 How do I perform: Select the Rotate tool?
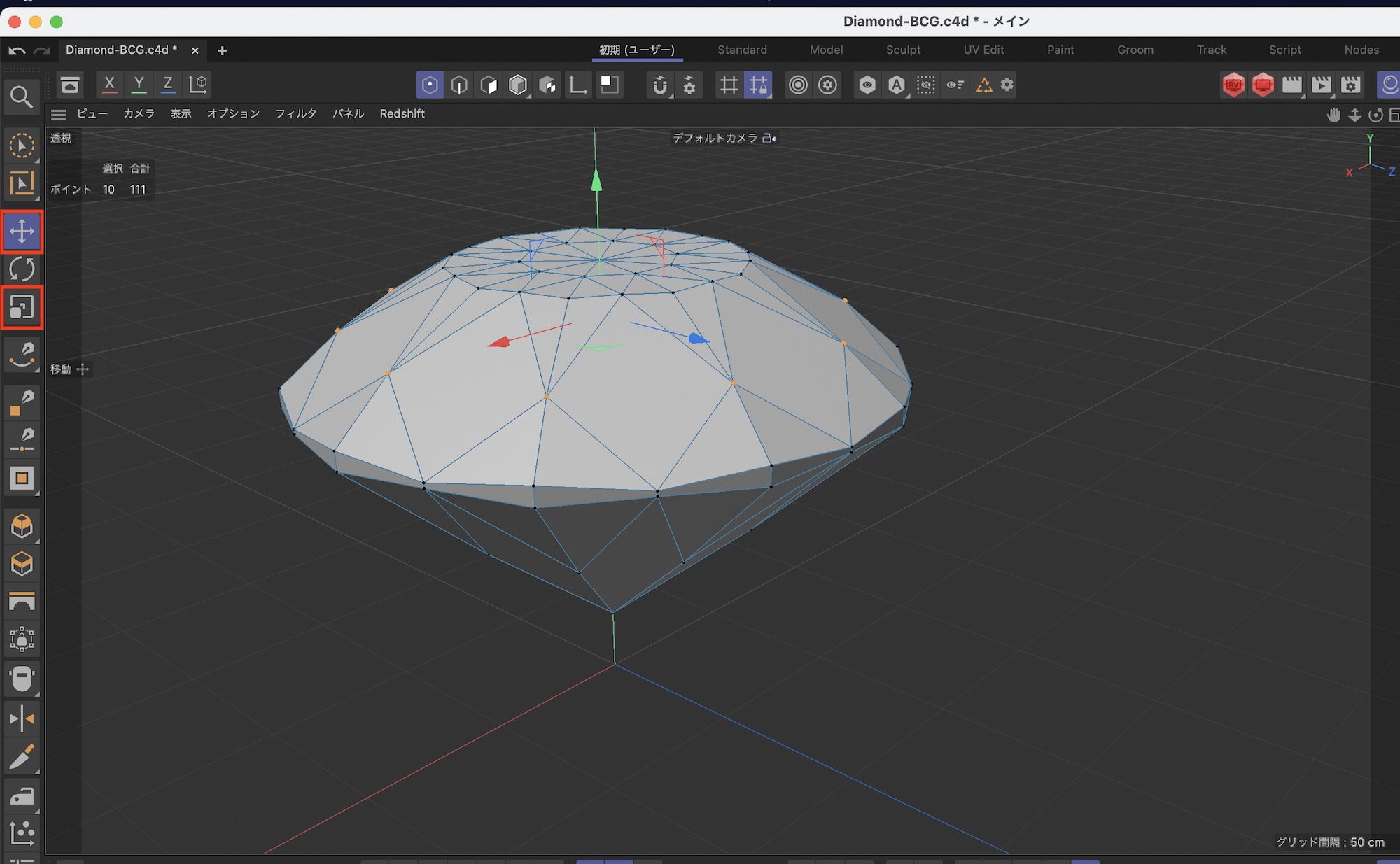[22, 269]
